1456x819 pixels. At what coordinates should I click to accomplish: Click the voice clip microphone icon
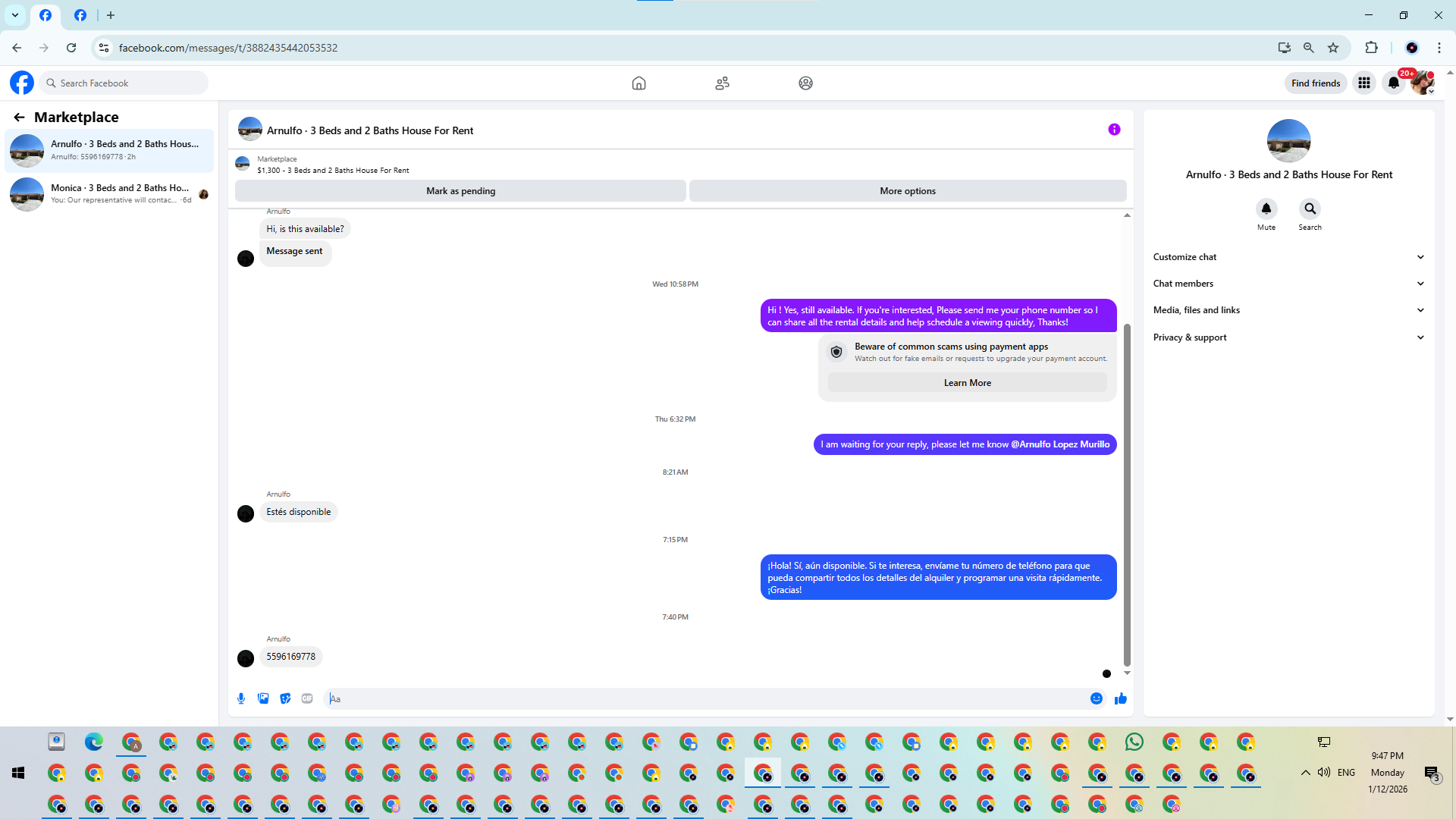[x=241, y=698]
